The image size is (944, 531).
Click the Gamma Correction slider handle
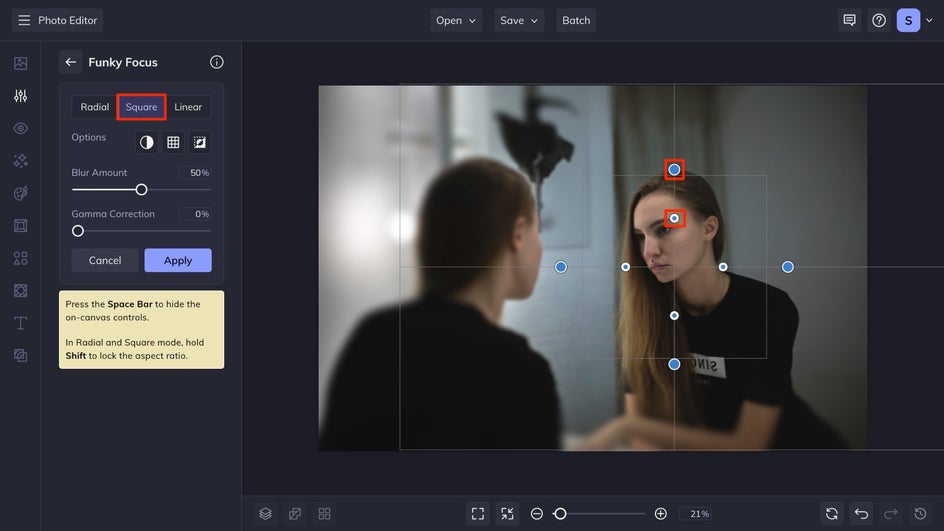pos(78,231)
